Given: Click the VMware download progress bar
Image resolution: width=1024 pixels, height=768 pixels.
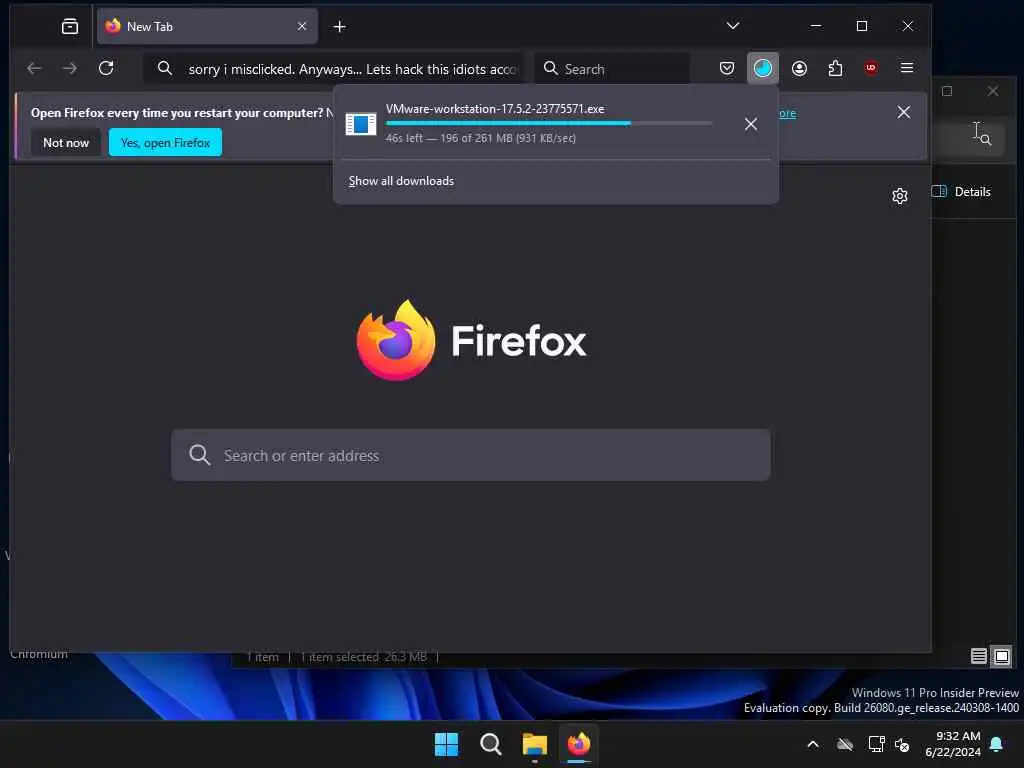Looking at the screenshot, I should pyautogui.click(x=549, y=123).
